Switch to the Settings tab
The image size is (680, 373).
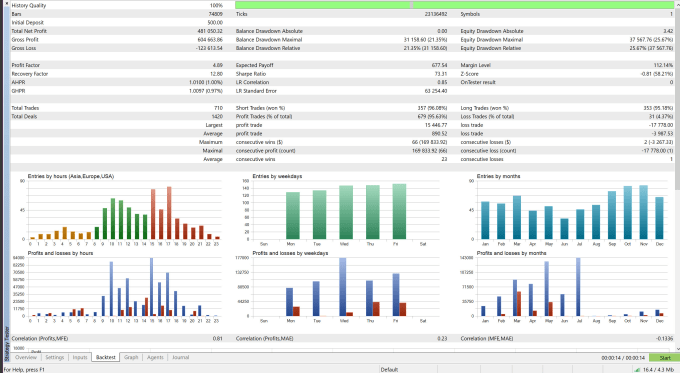point(55,357)
